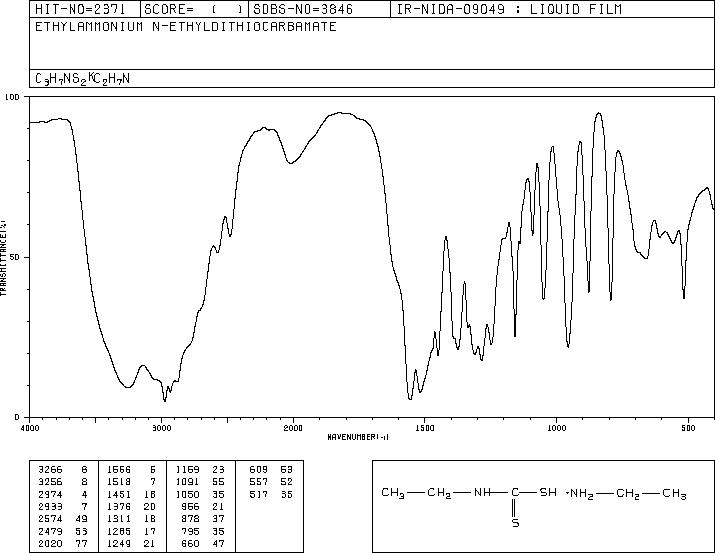Image resolution: width=715 pixels, height=553 pixels.
Task: Click the 1285 peak entry in table
Action: pos(119,532)
